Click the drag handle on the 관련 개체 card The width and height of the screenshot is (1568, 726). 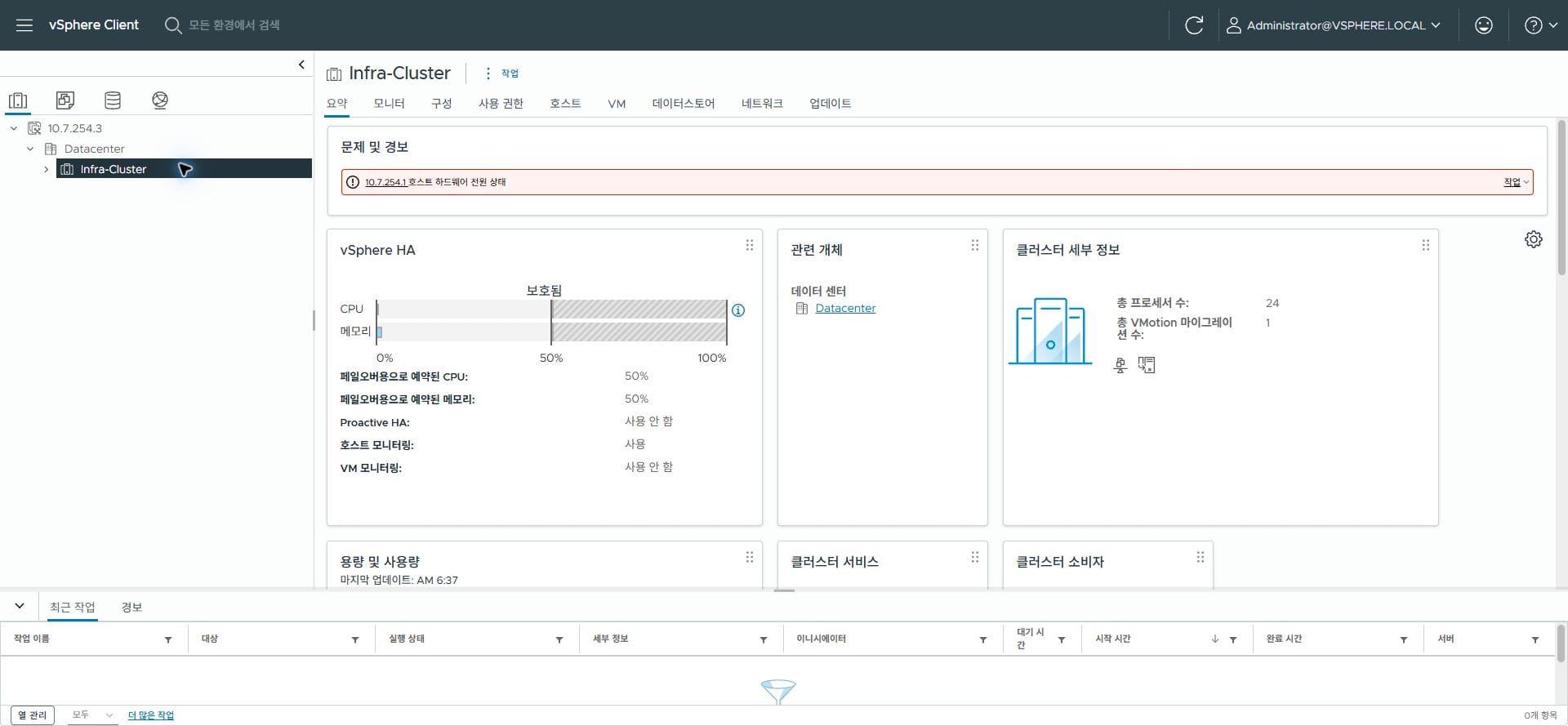tap(975, 245)
